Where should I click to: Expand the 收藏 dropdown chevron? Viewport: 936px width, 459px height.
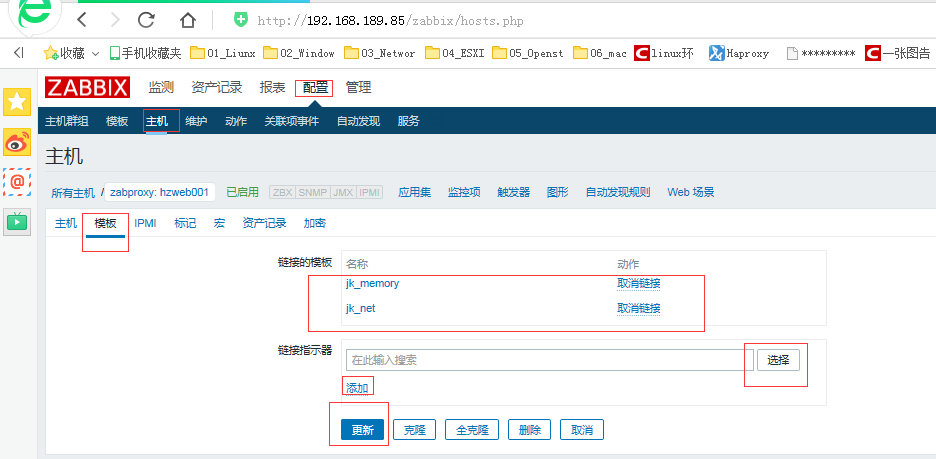point(96,54)
